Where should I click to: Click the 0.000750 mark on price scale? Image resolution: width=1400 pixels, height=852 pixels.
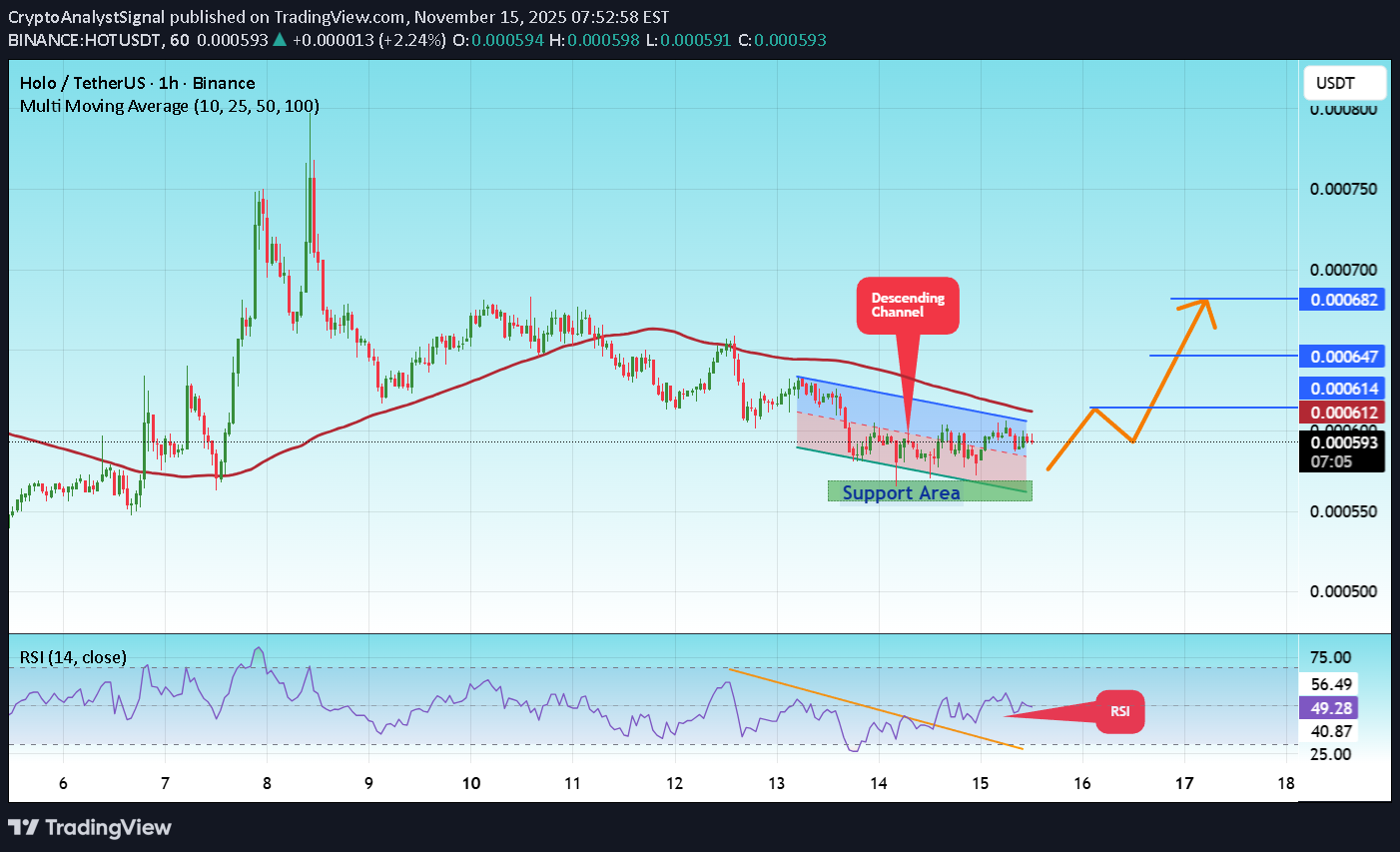(1343, 190)
